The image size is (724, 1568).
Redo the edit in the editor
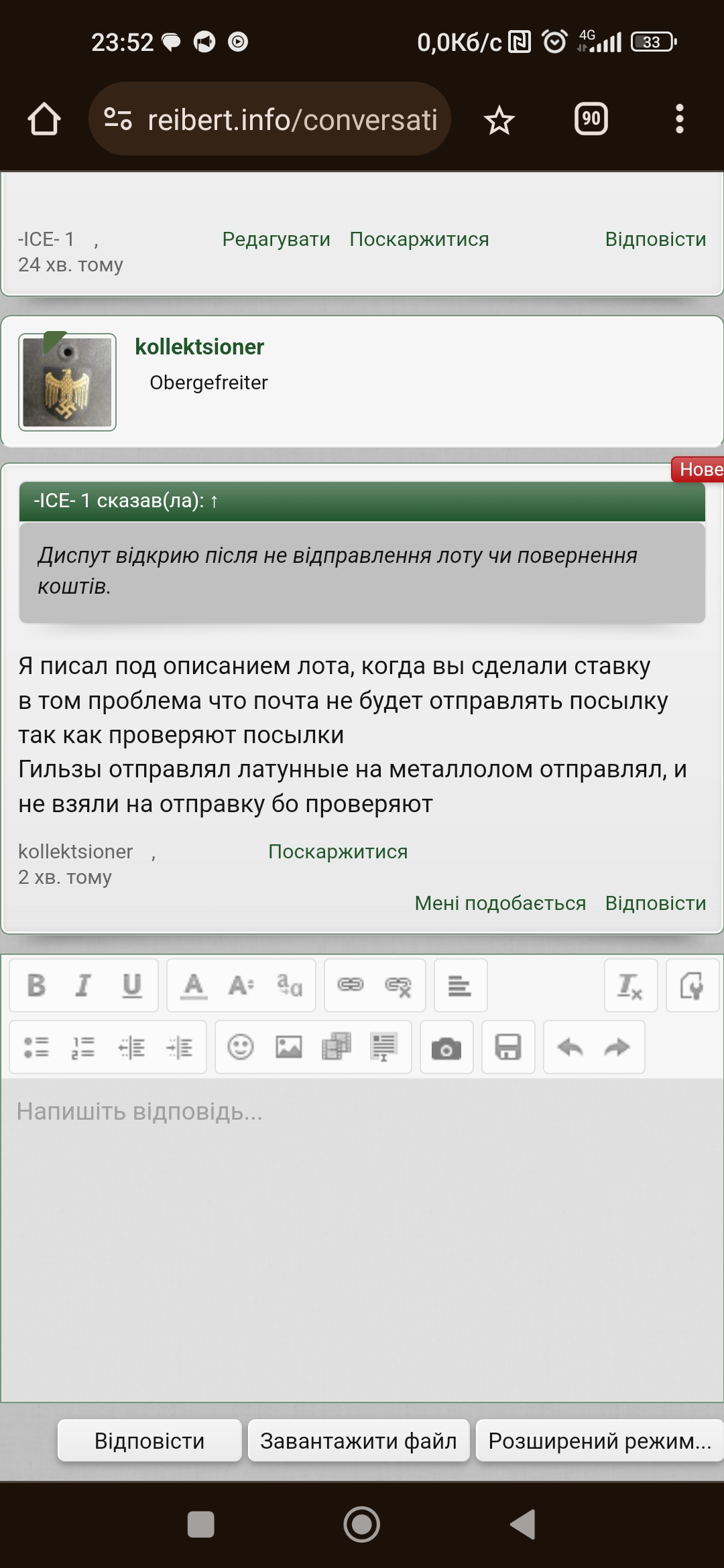click(x=617, y=1047)
